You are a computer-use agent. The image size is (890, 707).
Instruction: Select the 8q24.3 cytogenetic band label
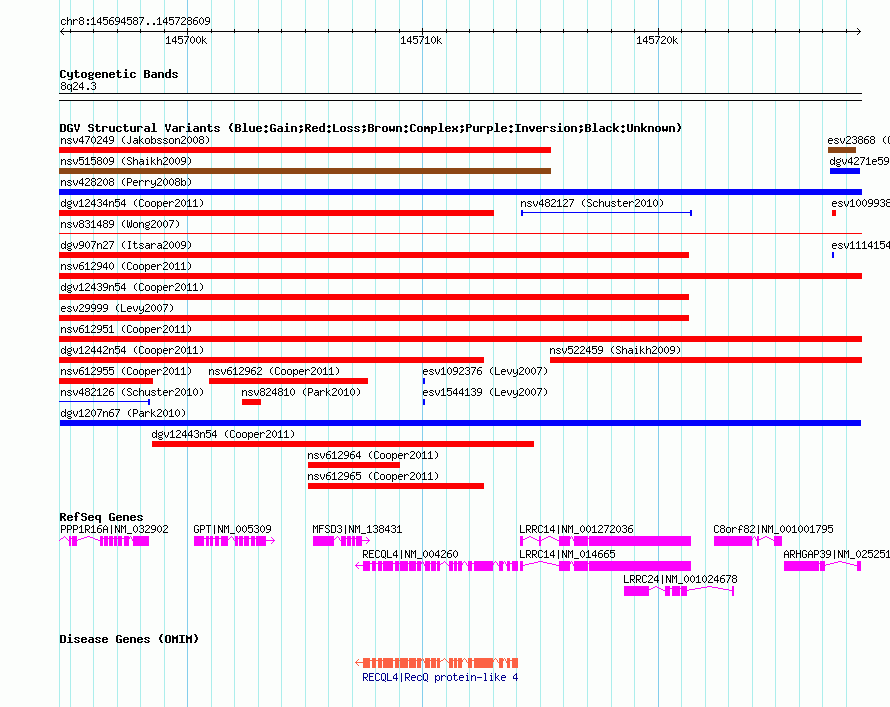78,86
